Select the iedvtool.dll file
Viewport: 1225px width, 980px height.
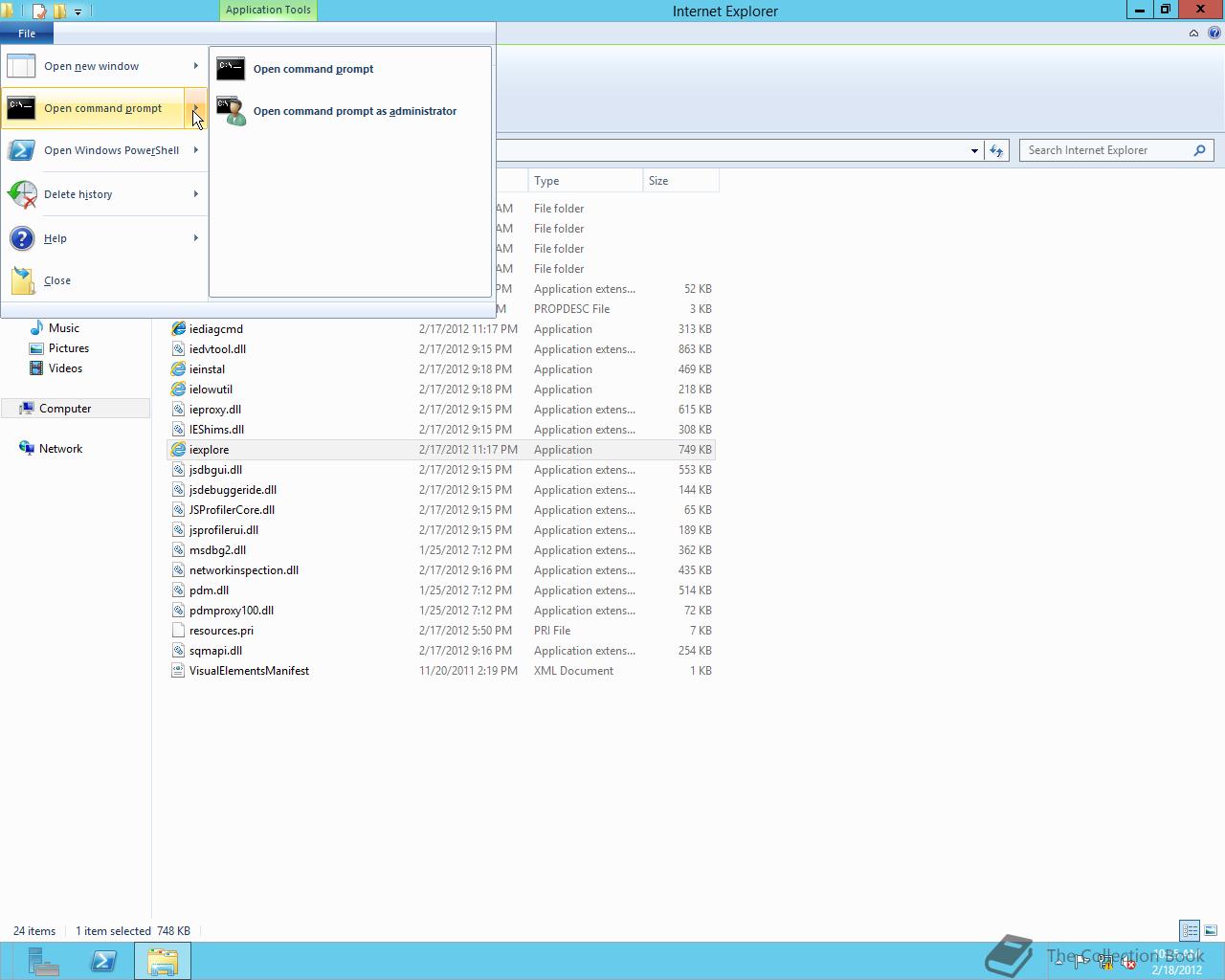tap(441, 349)
